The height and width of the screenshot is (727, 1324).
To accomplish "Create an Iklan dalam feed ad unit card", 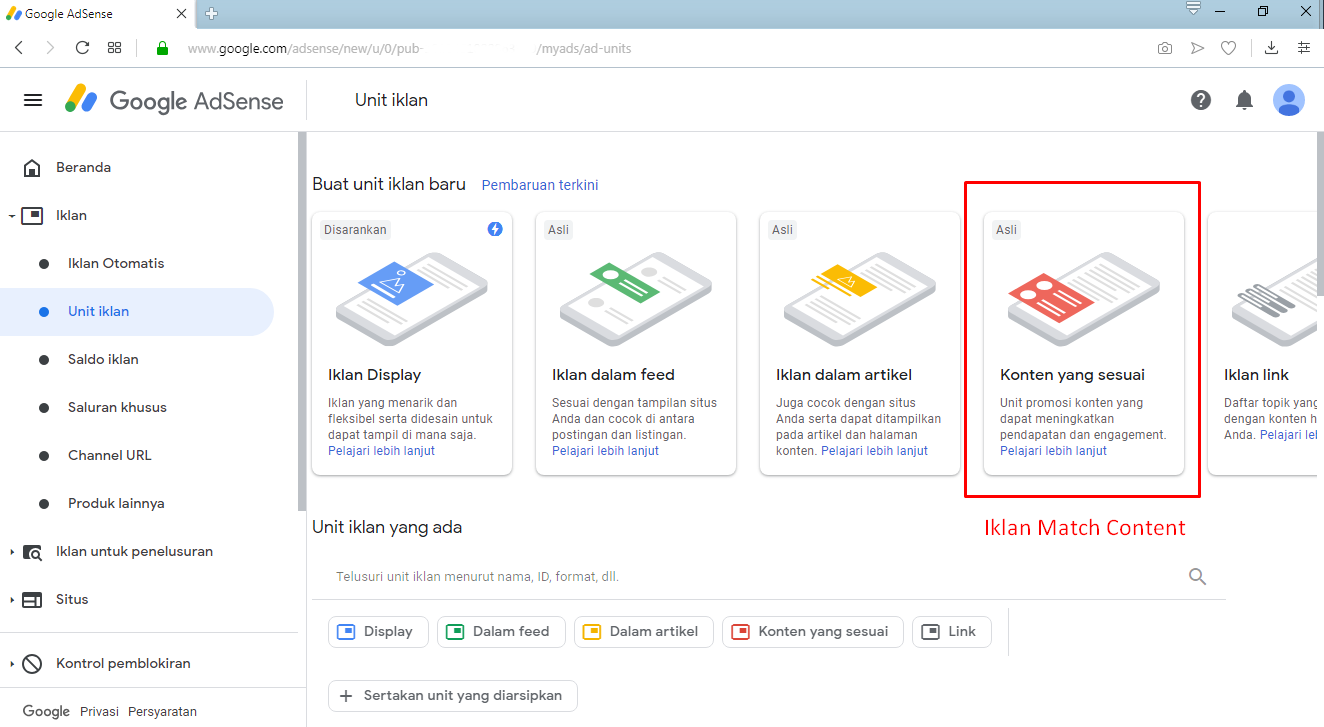I will point(636,343).
